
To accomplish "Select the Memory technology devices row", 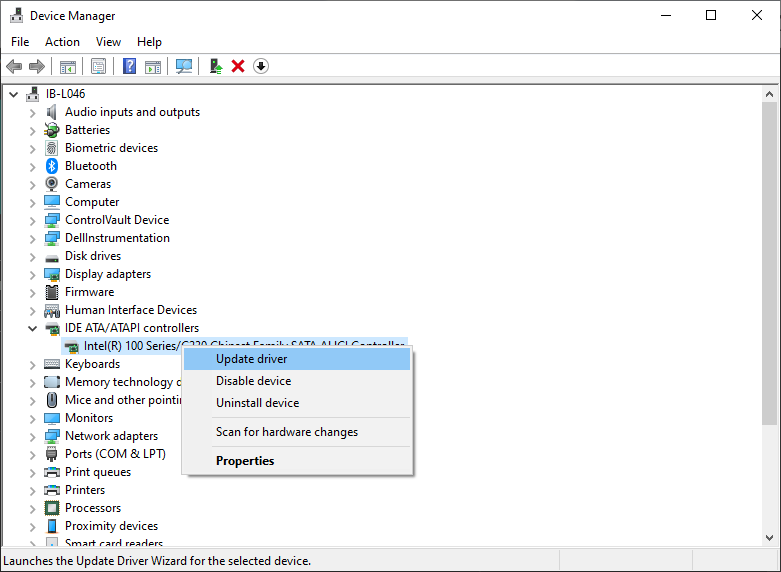I will coord(123,382).
